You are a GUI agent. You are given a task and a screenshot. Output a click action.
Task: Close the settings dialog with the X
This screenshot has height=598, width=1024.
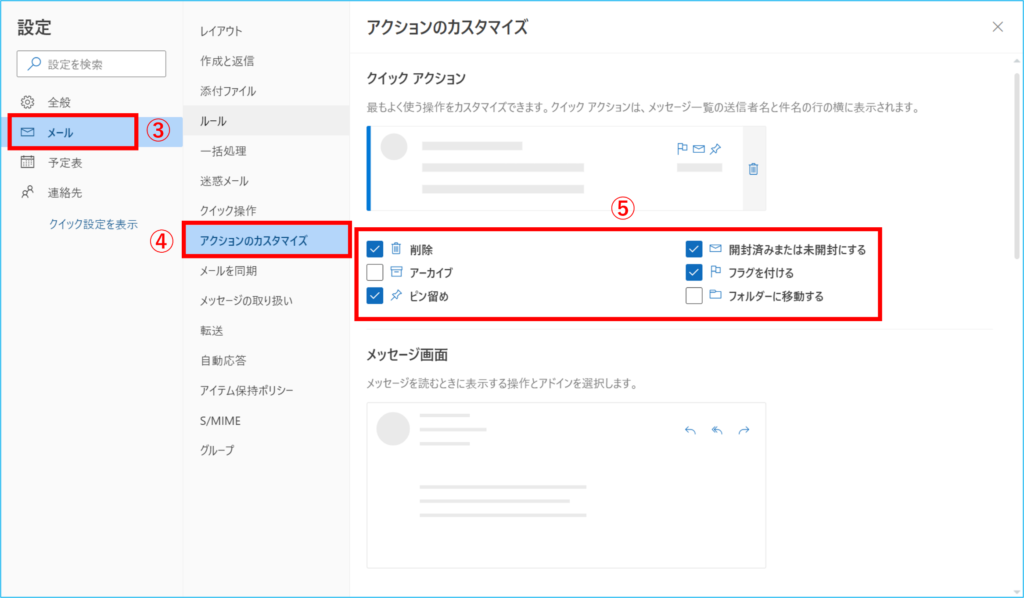pyautogui.click(x=997, y=27)
